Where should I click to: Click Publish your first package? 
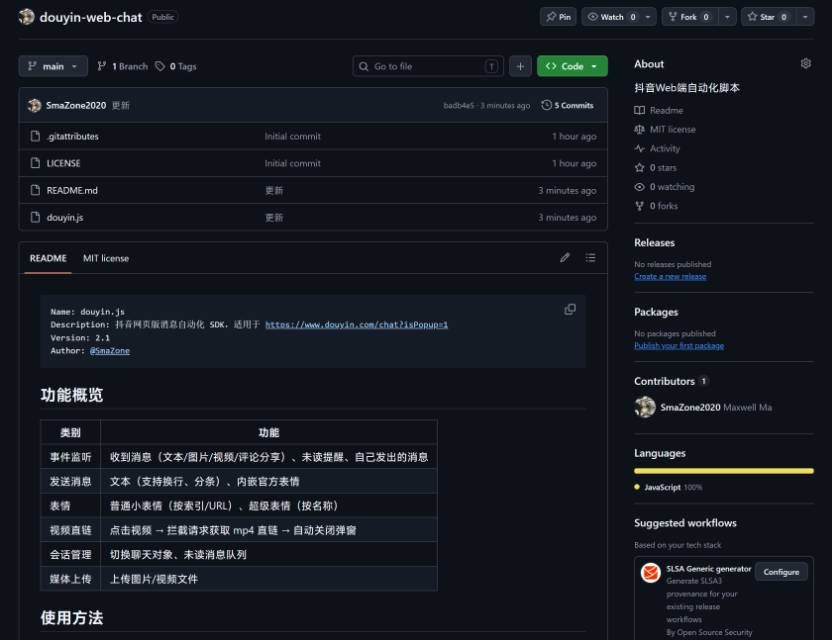coord(679,346)
